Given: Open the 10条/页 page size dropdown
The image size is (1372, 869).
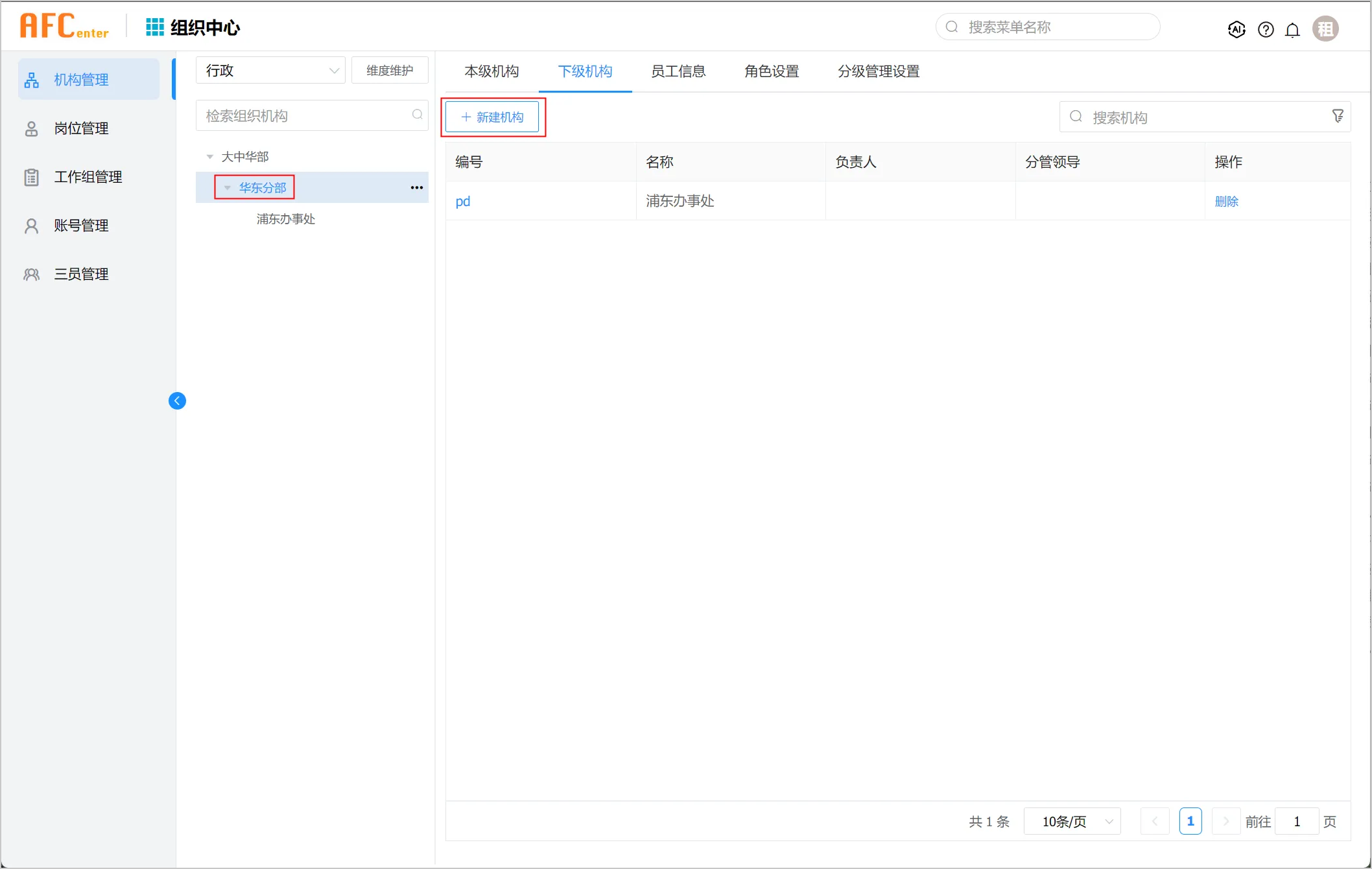Looking at the screenshot, I should (x=1072, y=822).
